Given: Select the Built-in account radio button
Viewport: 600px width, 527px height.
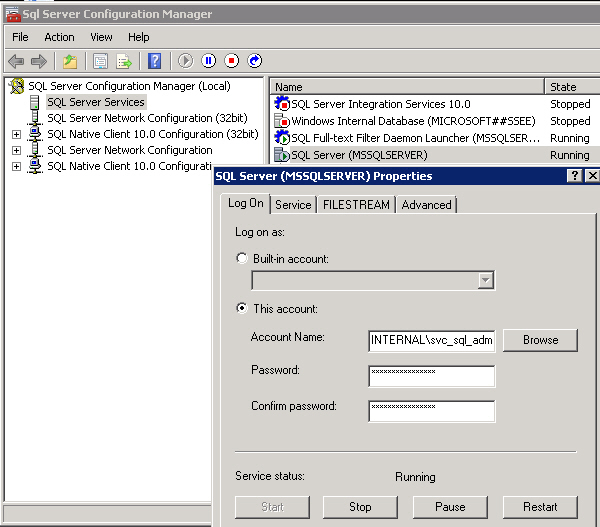Looking at the screenshot, I should tap(242, 258).
